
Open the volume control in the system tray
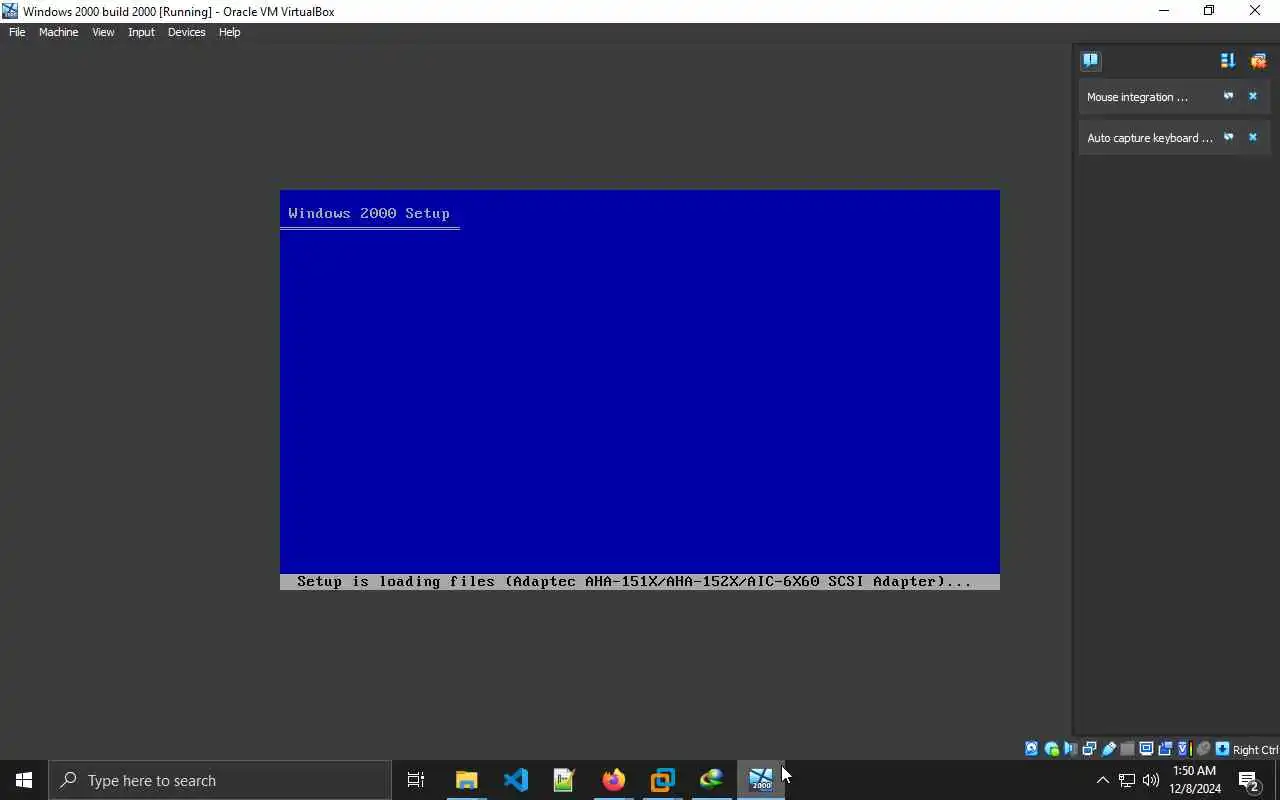pos(1151,780)
